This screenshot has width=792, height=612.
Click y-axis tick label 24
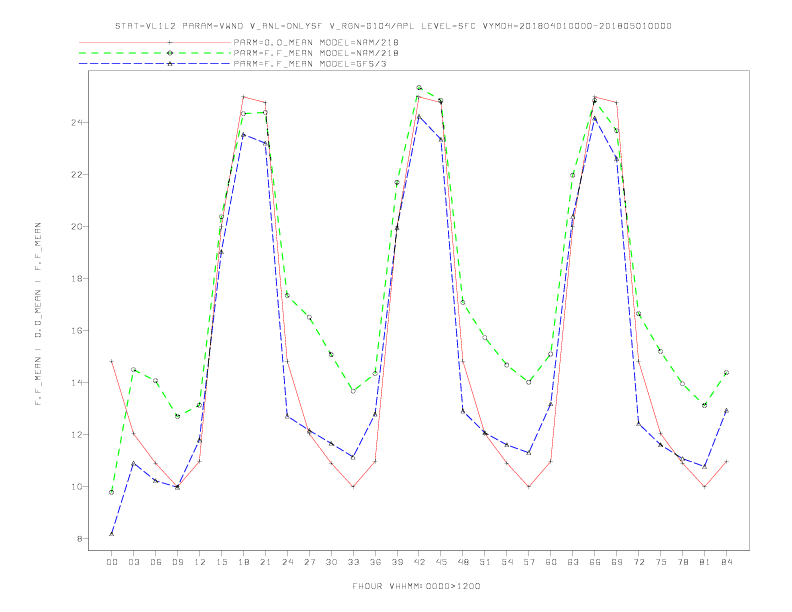(77, 123)
